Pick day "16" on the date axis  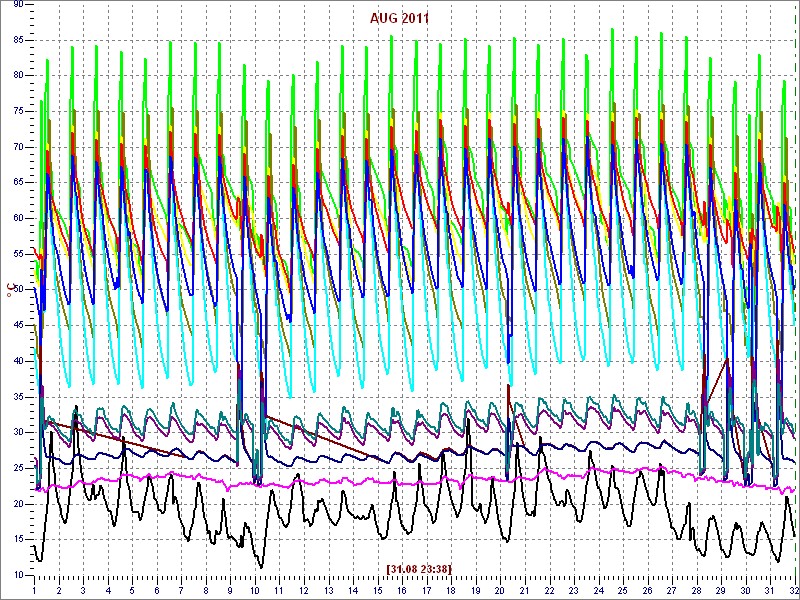coord(402,590)
